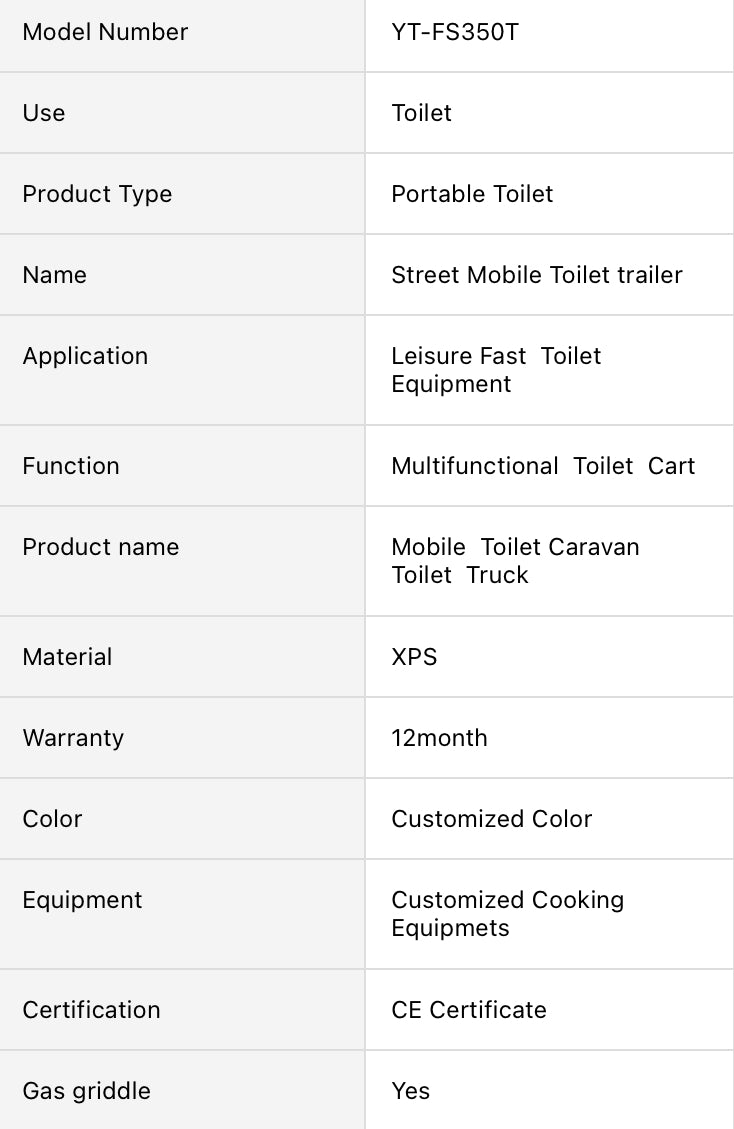Select Leisure Fast Toilet Equipment value
The image size is (734, 1129).
496,370
